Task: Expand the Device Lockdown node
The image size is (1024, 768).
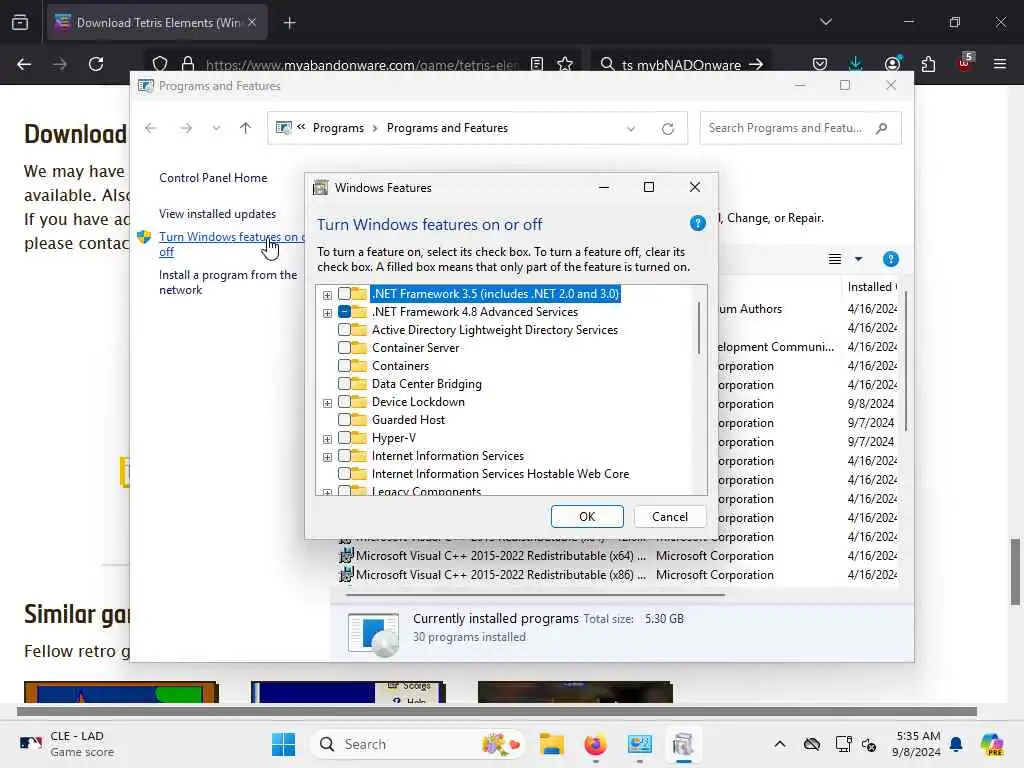Action: (x=327, y=403)
